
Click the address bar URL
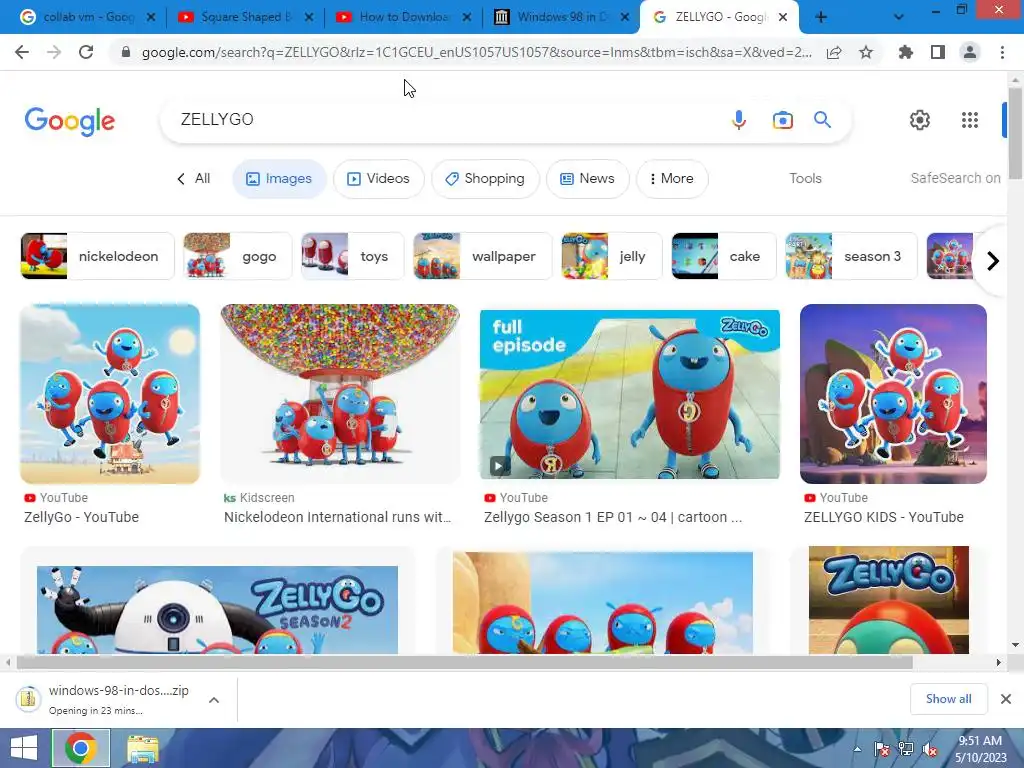(x=476, y=52)
